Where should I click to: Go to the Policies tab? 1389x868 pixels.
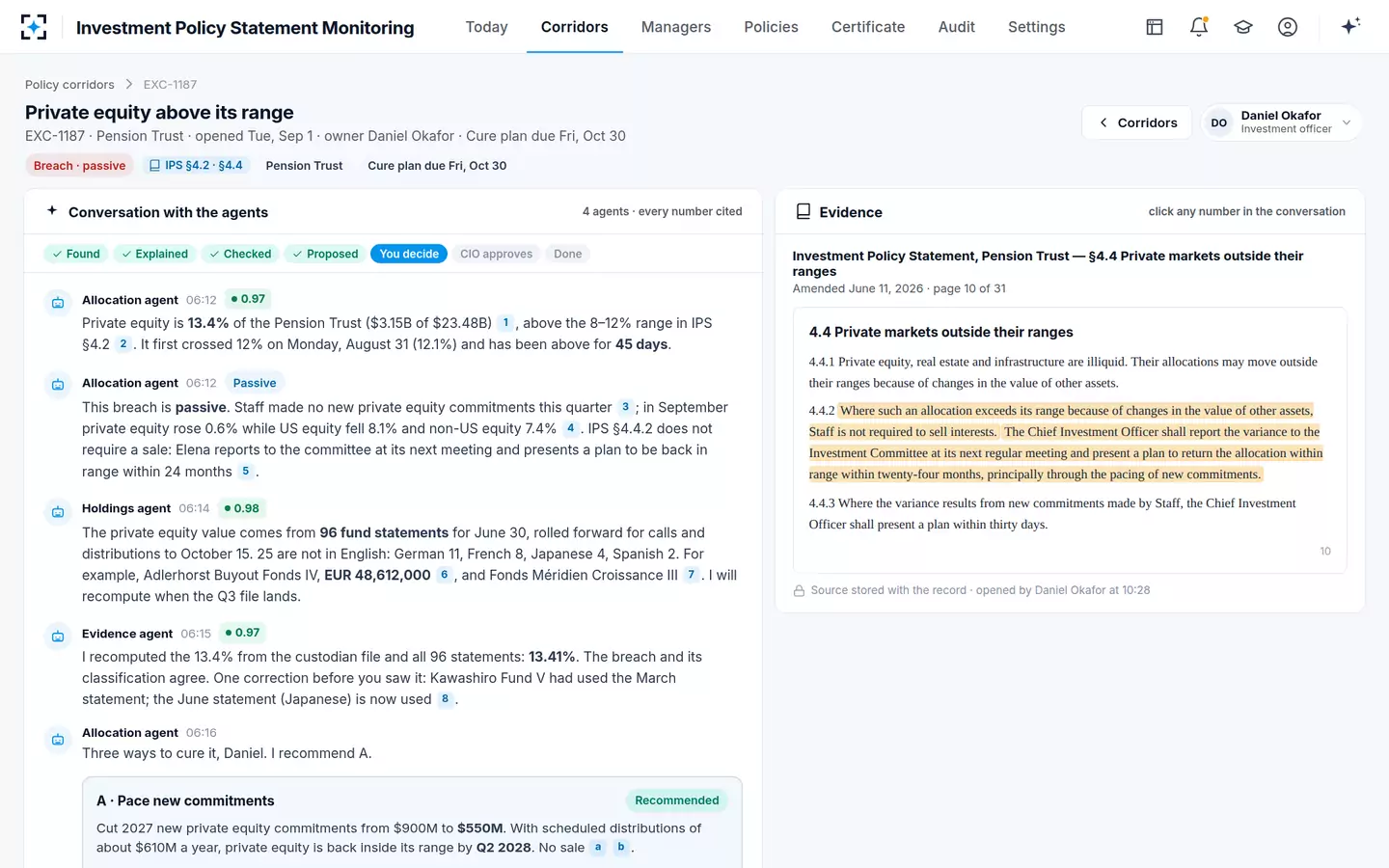(771, 27)
